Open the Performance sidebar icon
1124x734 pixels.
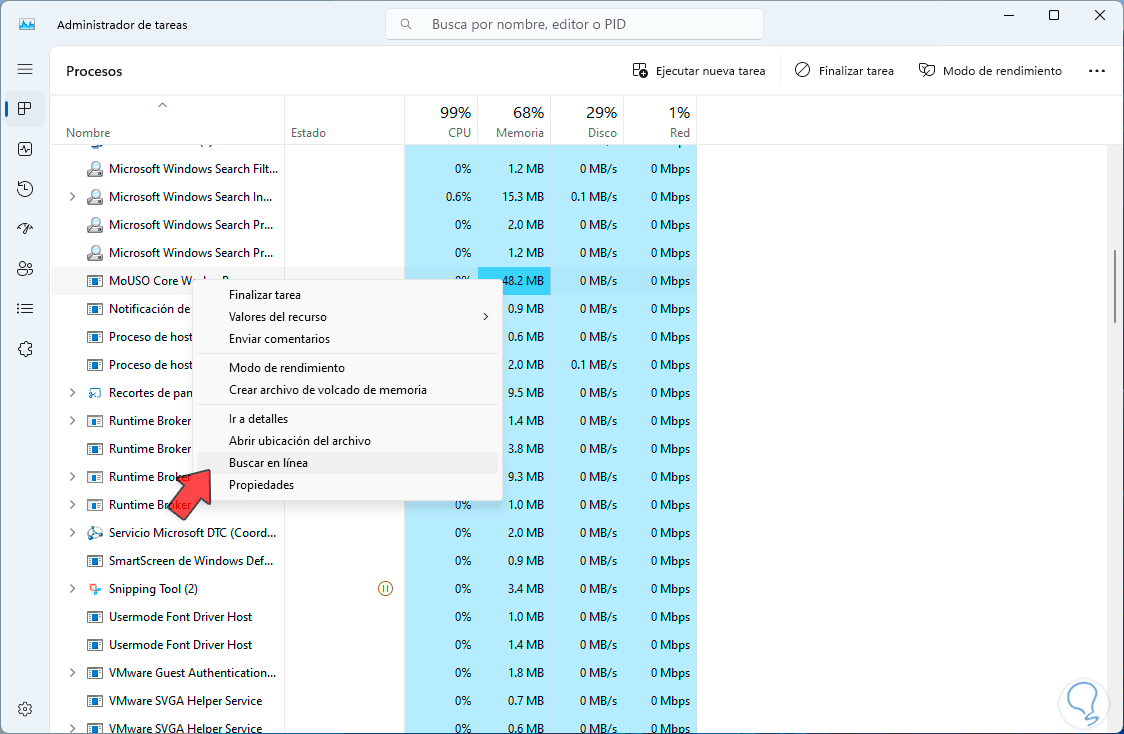click(x=25, y=149)
